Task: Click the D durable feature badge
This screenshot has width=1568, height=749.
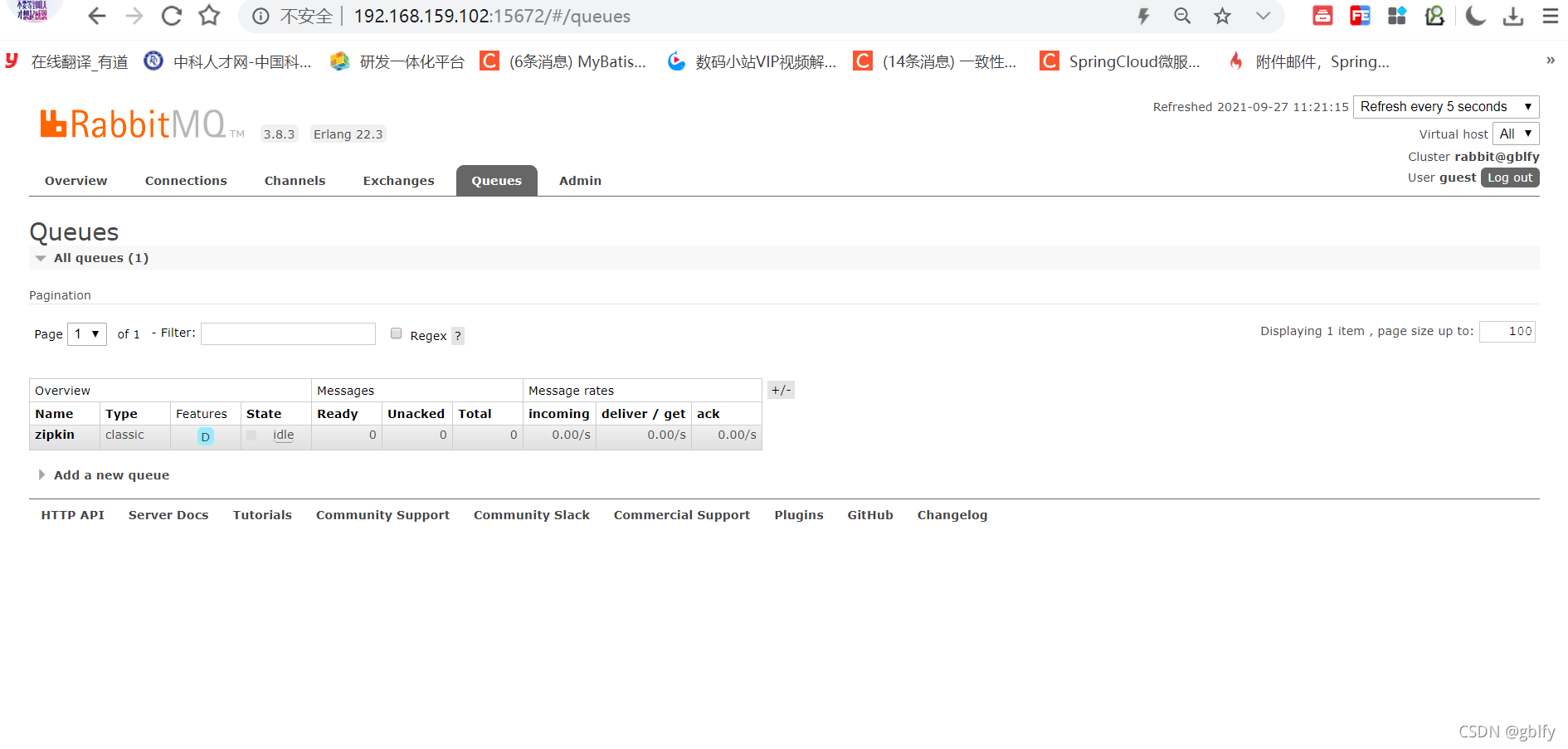Action: pos(206,436)
